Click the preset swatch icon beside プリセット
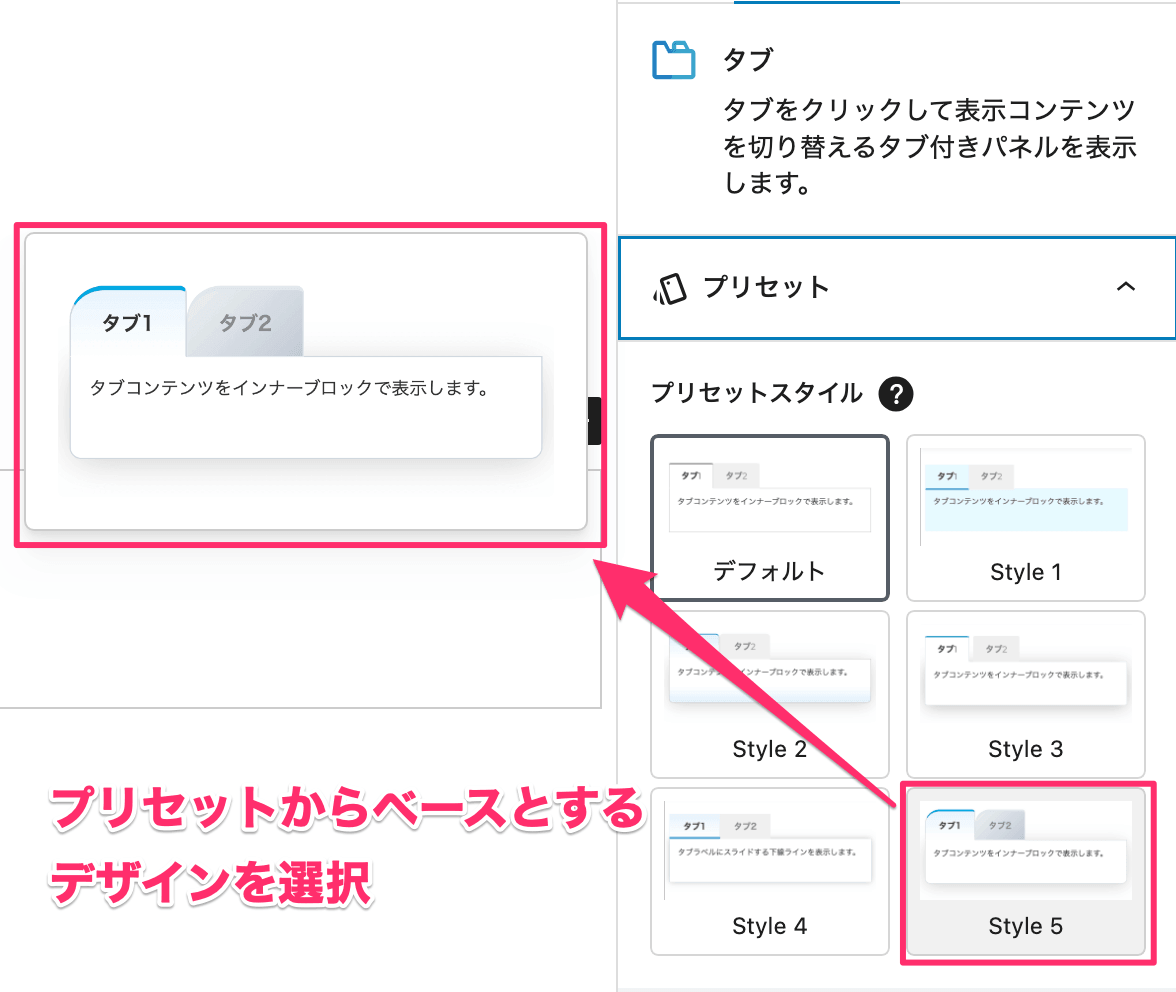 click(671, 288)
